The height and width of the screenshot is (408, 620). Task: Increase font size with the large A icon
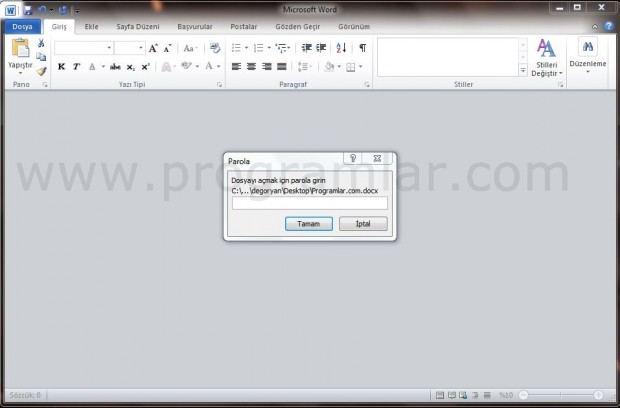153,48
